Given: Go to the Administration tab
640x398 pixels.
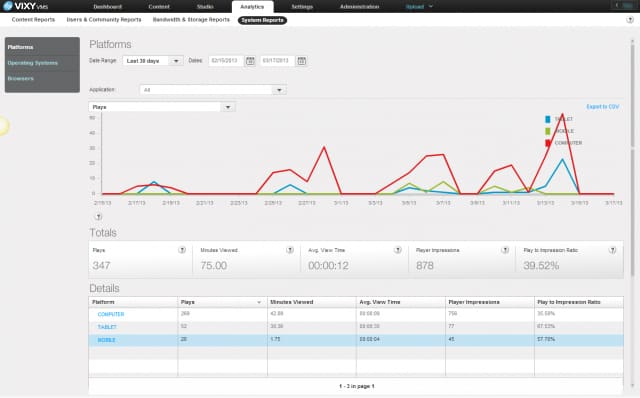Looking at the screenshot, I should (x=360, y=7).
